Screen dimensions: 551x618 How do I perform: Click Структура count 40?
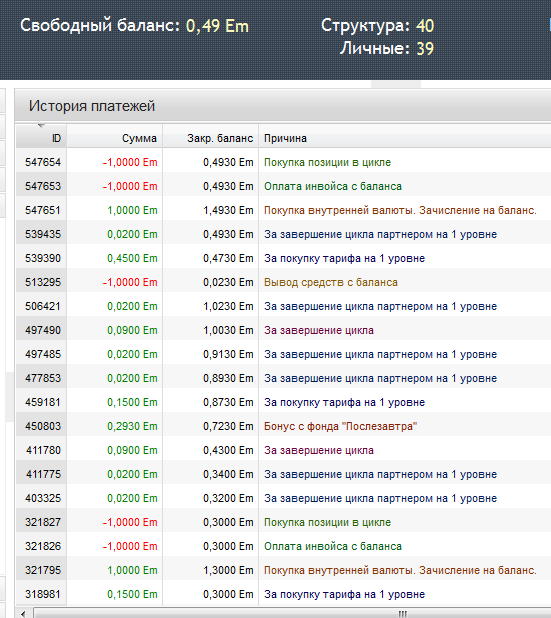(x=425, y=26)
